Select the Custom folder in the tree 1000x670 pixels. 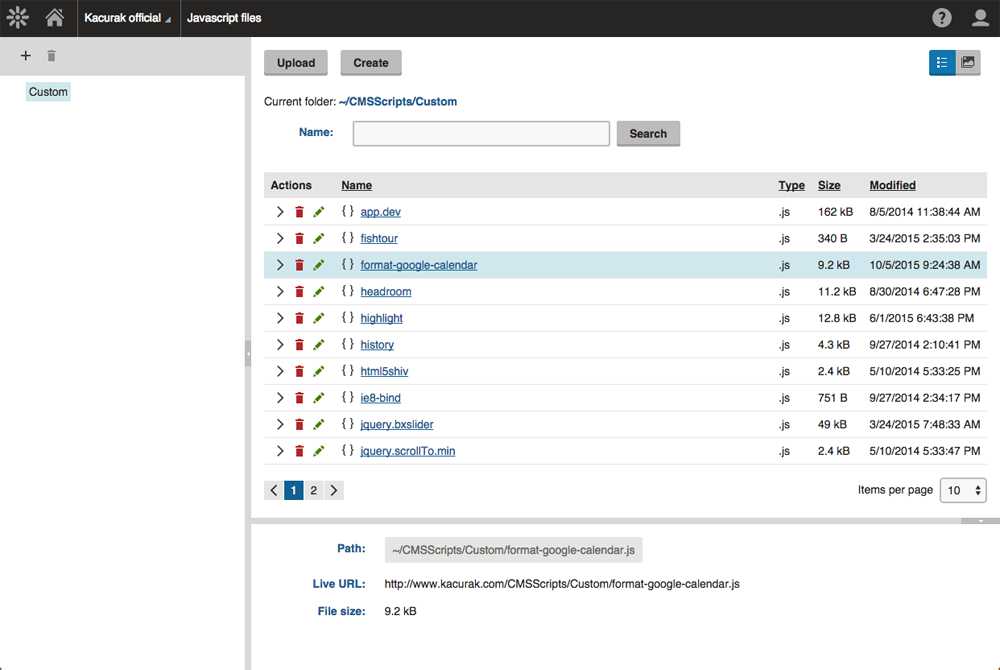(48, 92)
